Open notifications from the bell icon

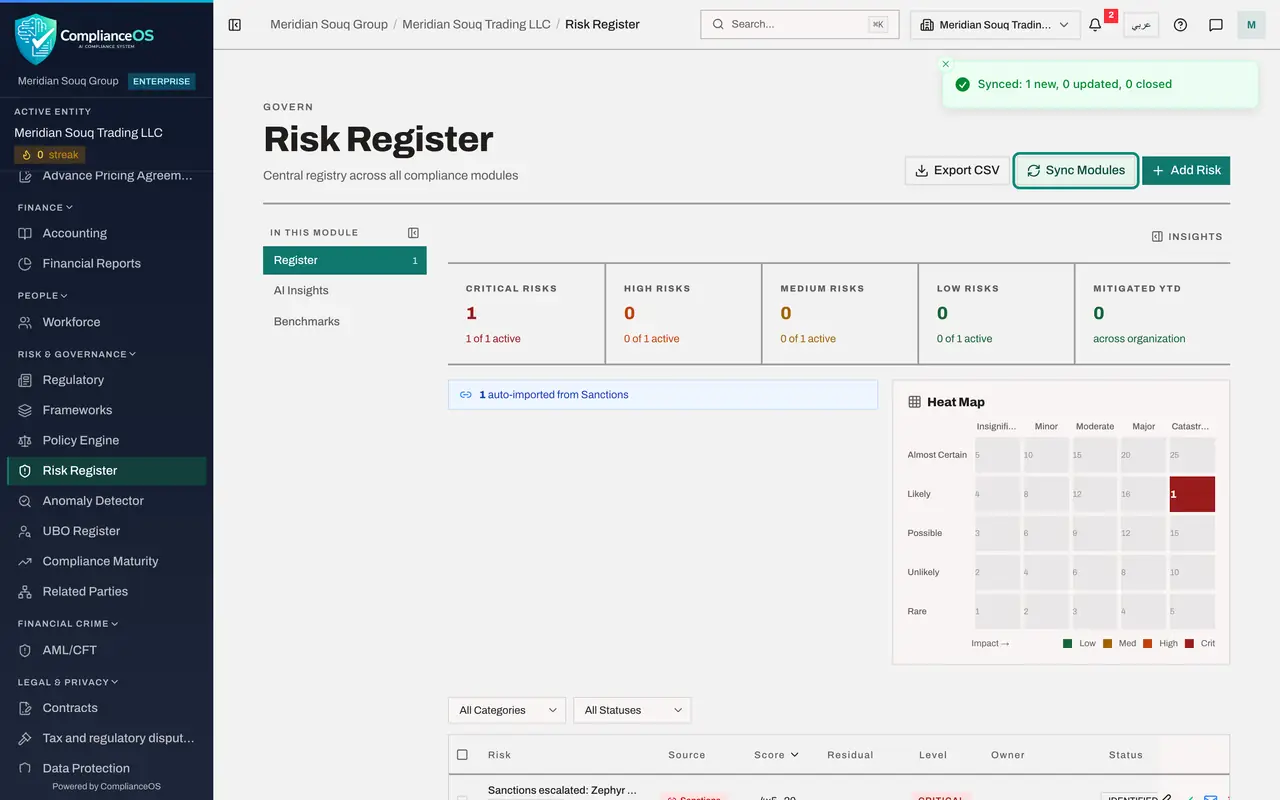tap(1095, 25)
